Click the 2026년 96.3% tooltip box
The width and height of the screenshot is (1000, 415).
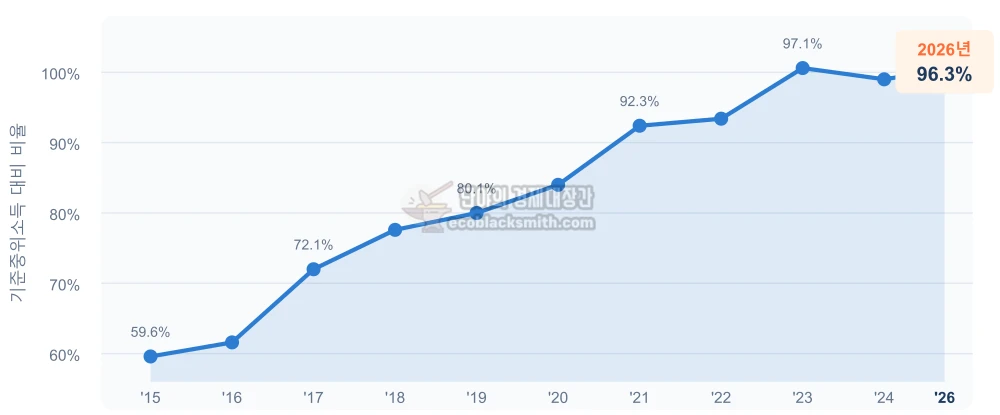[x=944, y=62]
